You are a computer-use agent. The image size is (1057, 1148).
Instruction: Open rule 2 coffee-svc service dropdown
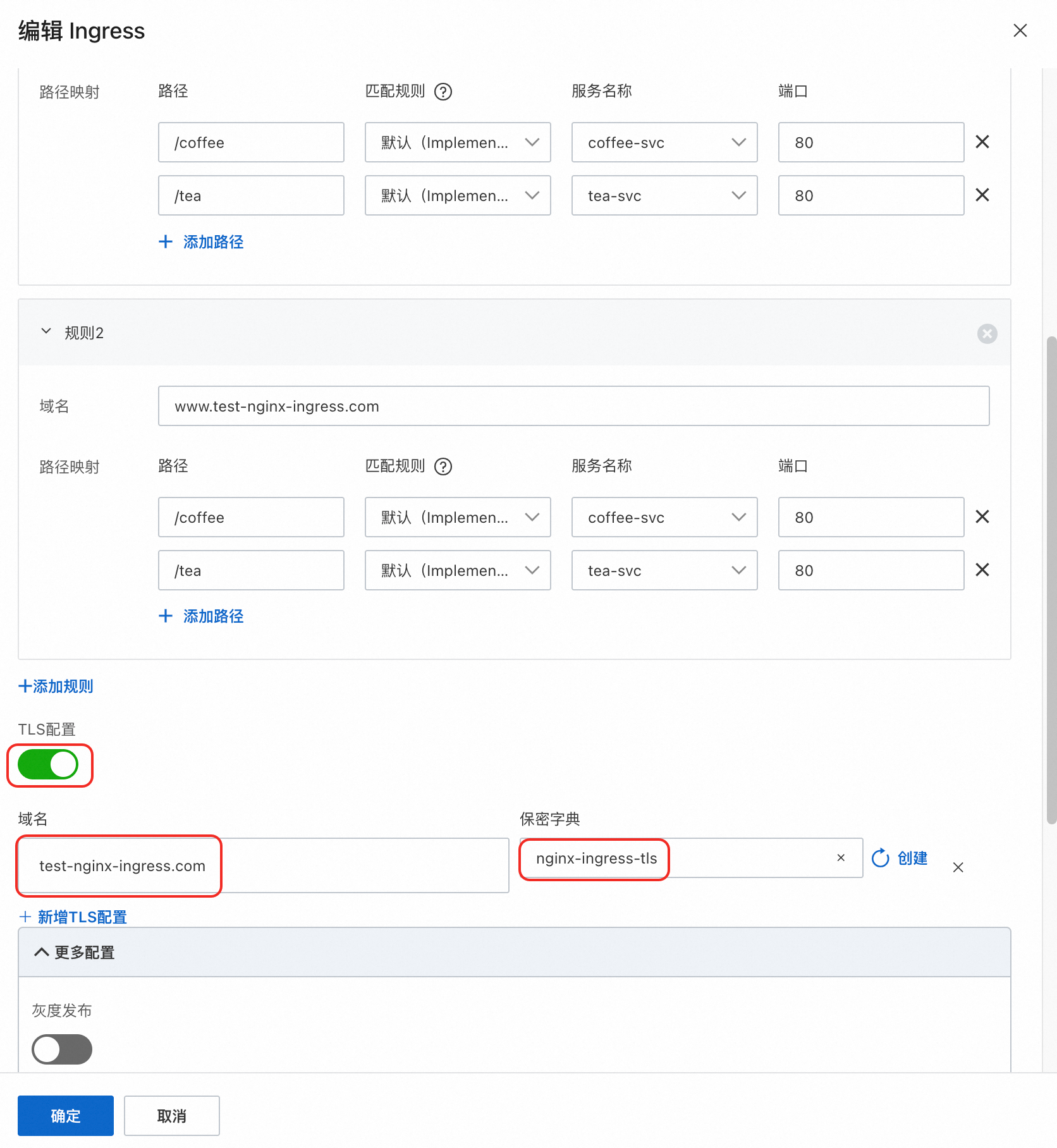(x=664, y=517)
